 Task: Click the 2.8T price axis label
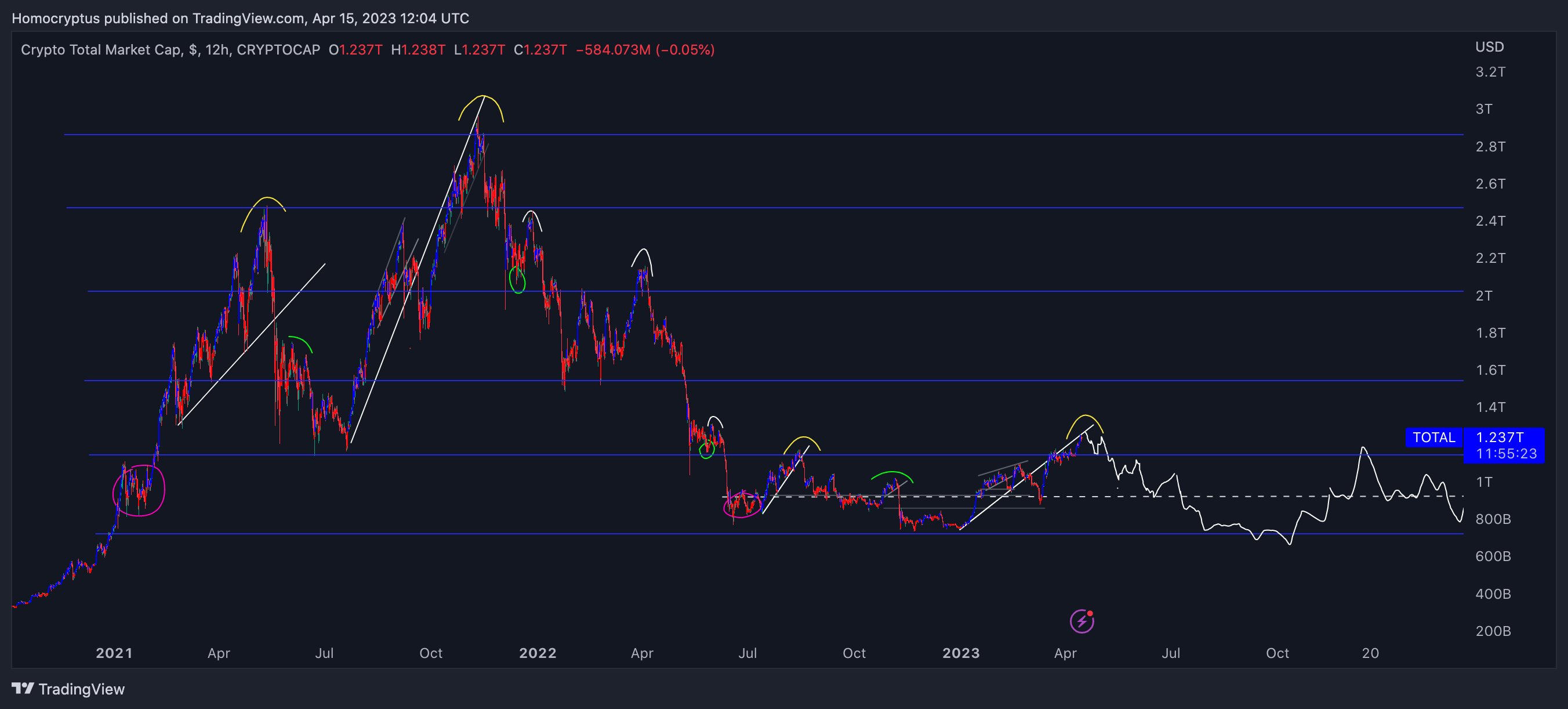(x=1490, y=147)
